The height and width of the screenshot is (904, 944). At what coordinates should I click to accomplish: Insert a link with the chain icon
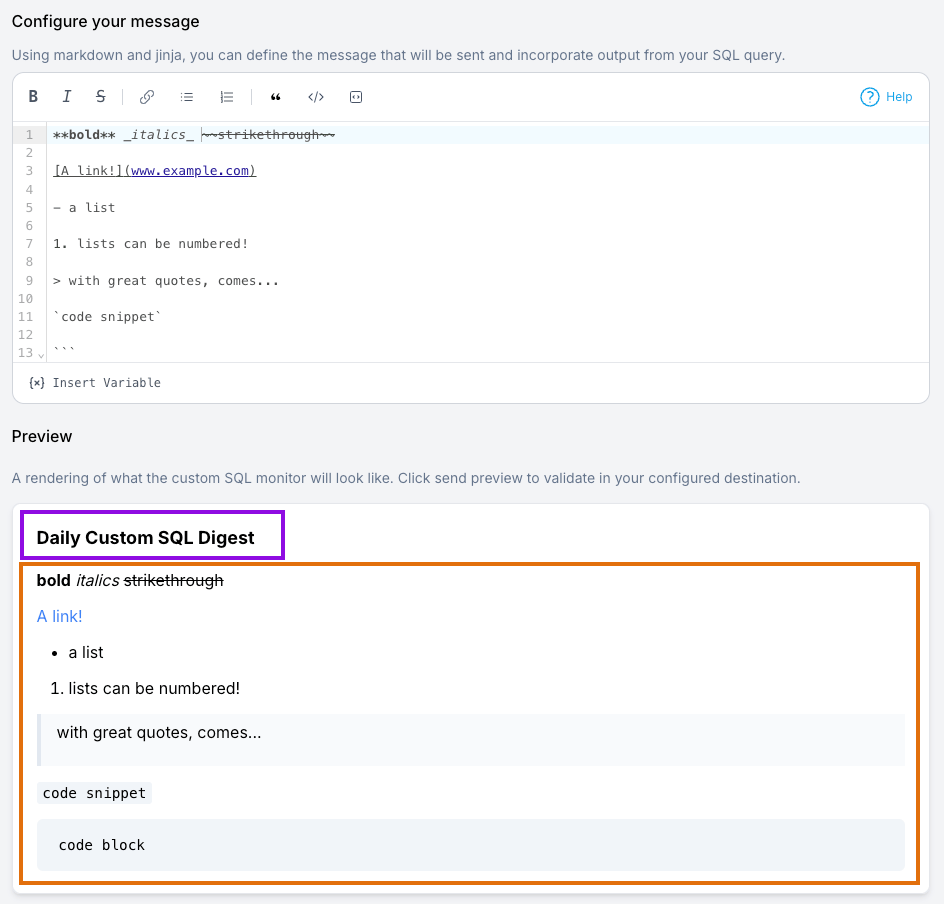[146, 97]
